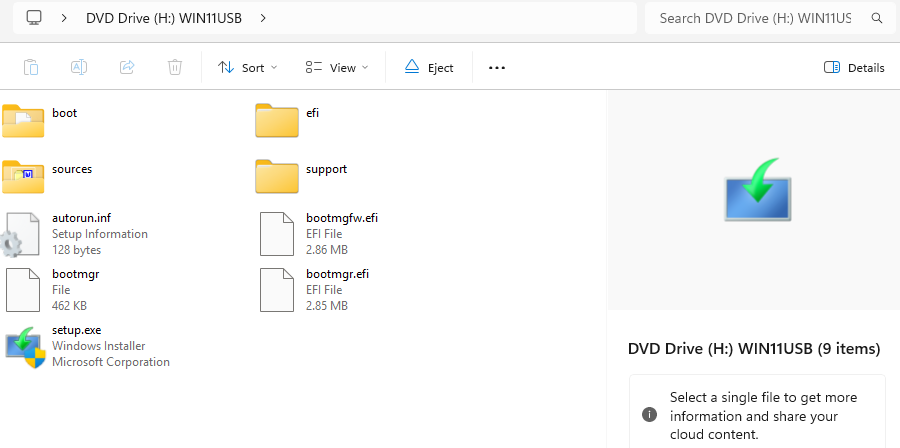Click the 462 KB size text

click(x=69, y=306)
